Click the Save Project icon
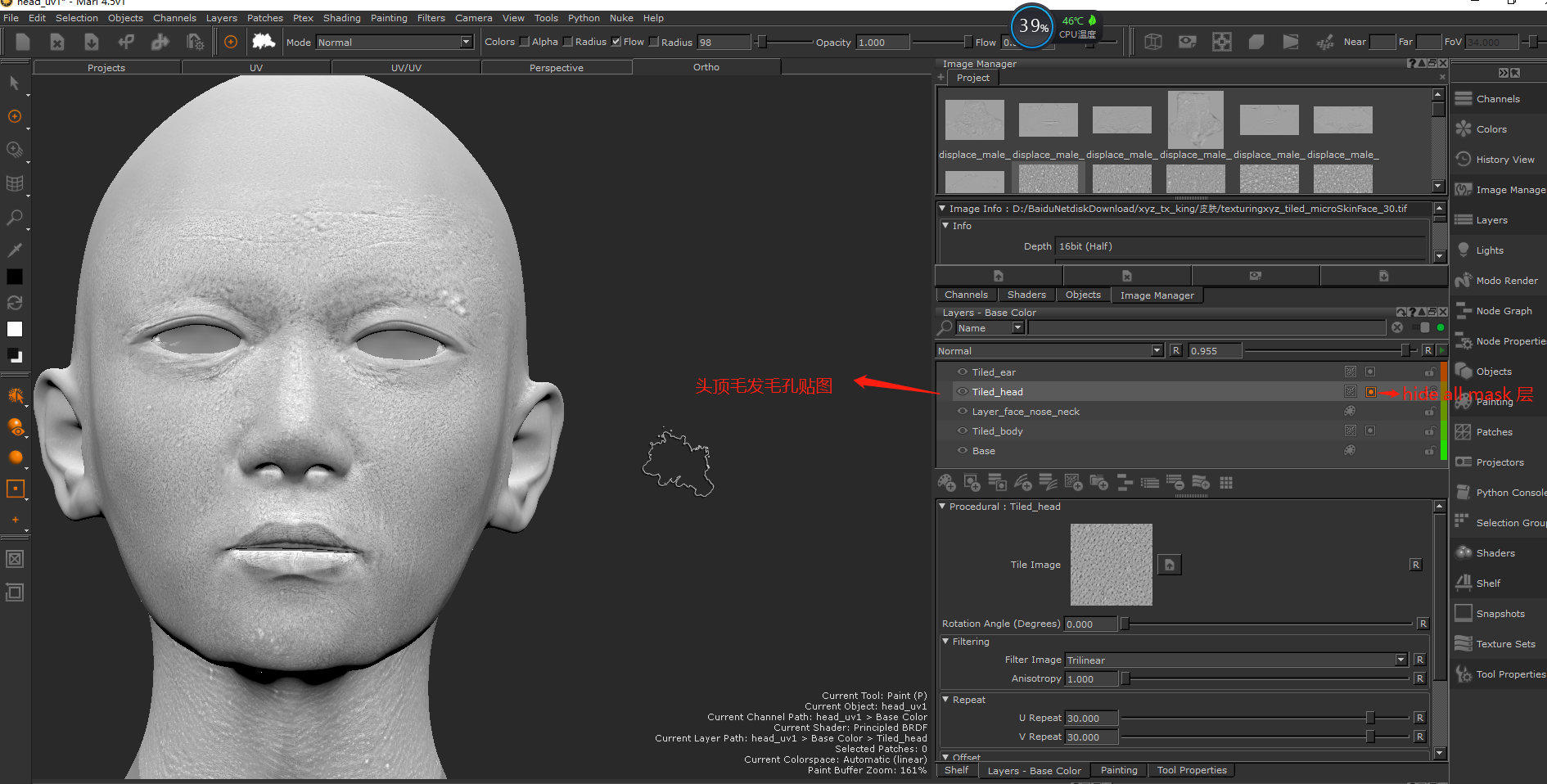 pyautogui.click(x=92, y=42)
